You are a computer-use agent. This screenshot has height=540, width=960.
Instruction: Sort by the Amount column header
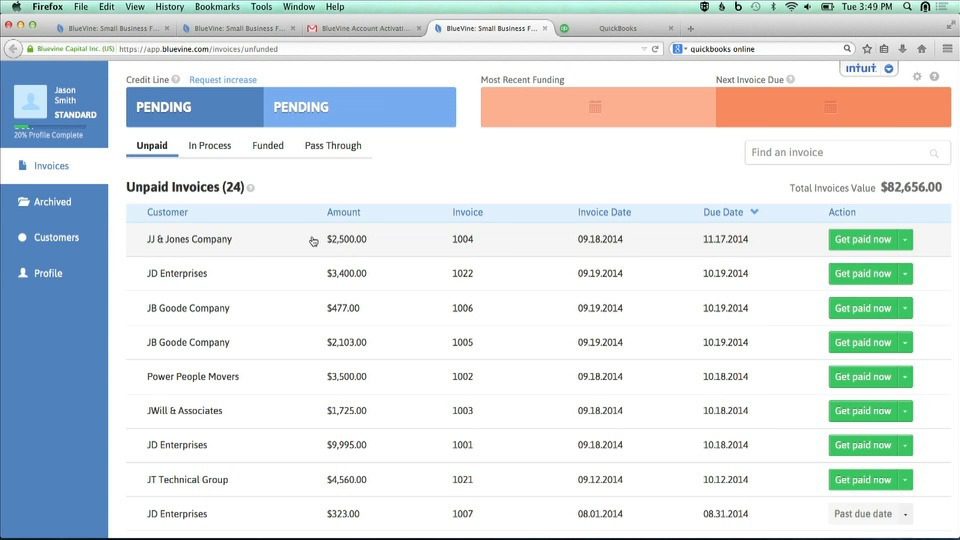tap(343, 212)
